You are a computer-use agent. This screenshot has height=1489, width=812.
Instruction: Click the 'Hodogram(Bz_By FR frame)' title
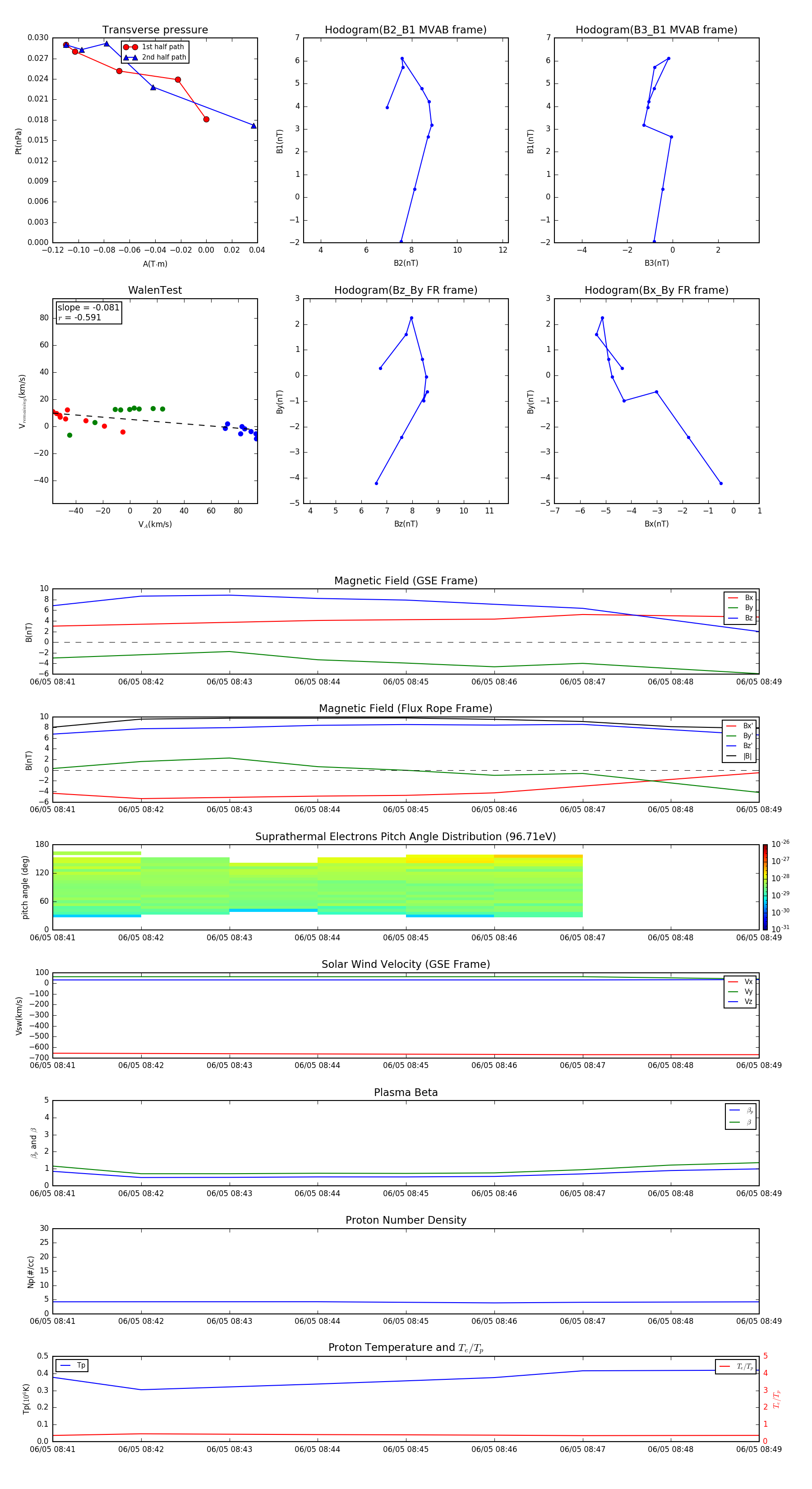click(406, 290)
